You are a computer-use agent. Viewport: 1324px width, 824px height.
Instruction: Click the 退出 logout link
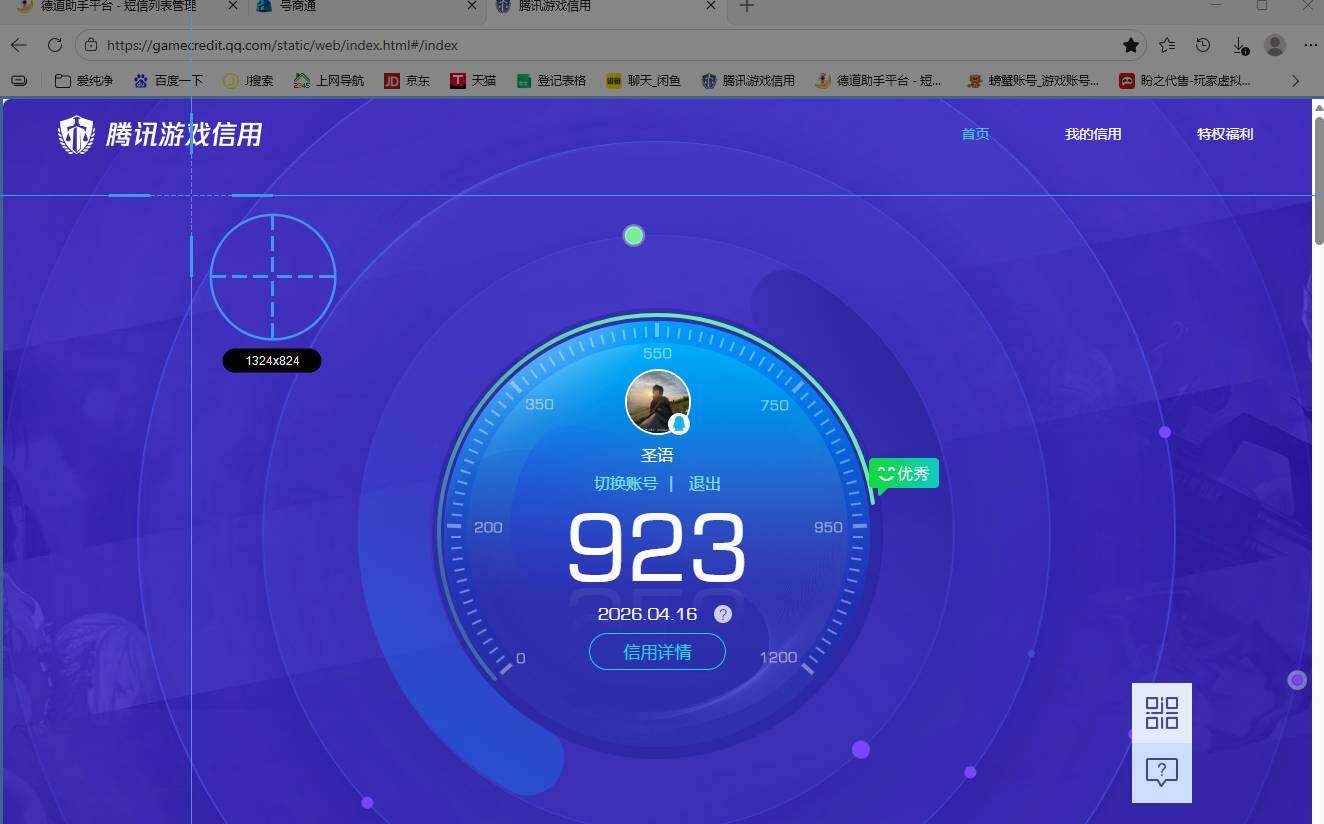click(x=705, y=484)
